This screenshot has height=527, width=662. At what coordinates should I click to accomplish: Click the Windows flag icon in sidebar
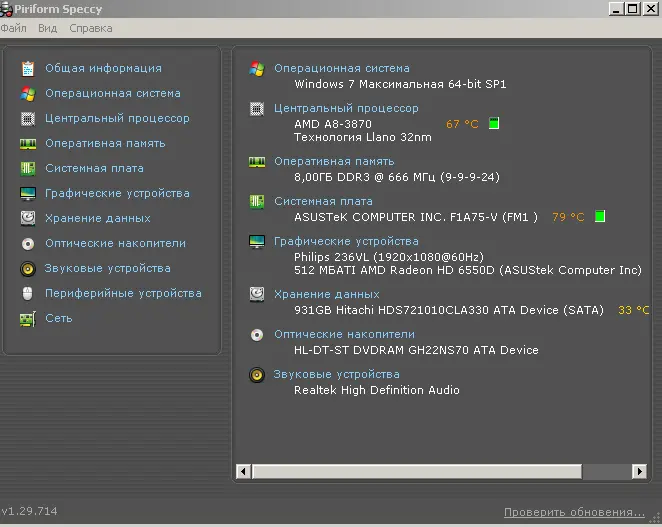[28, 93]
